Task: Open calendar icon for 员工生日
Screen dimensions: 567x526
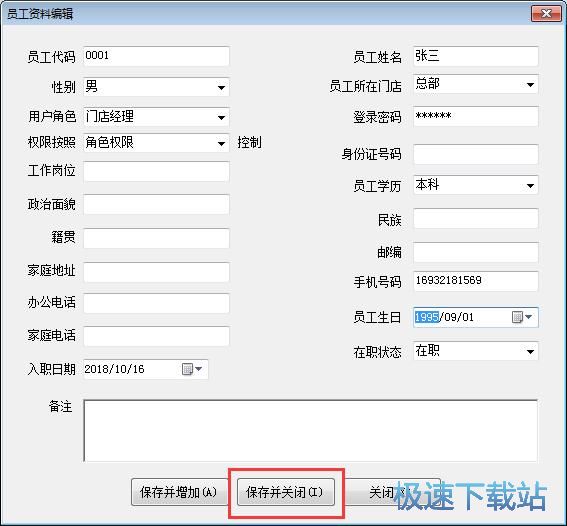Action: 521,317
